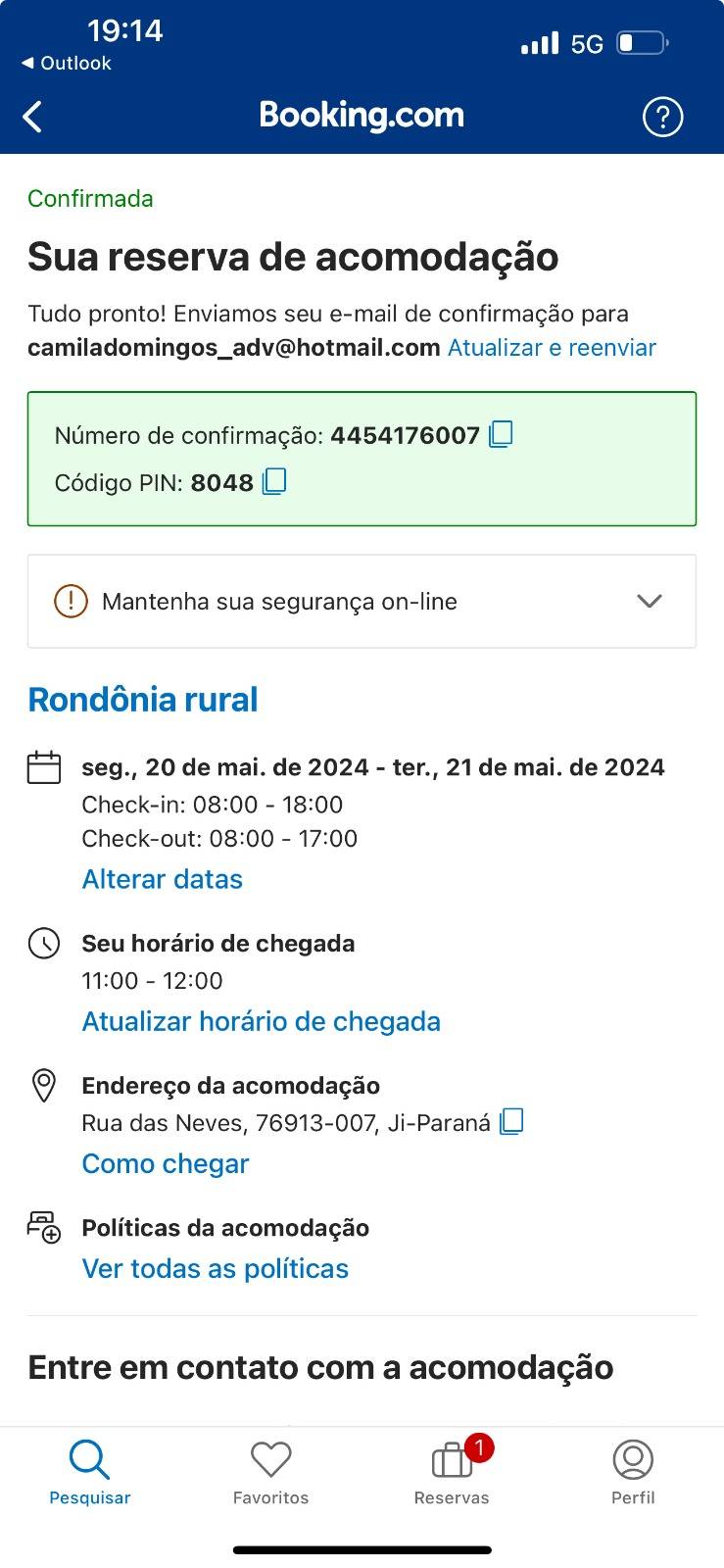Viewport: 724px width, 1568px height.
Task: Open the help question mark icon
Action: [662, 117]
